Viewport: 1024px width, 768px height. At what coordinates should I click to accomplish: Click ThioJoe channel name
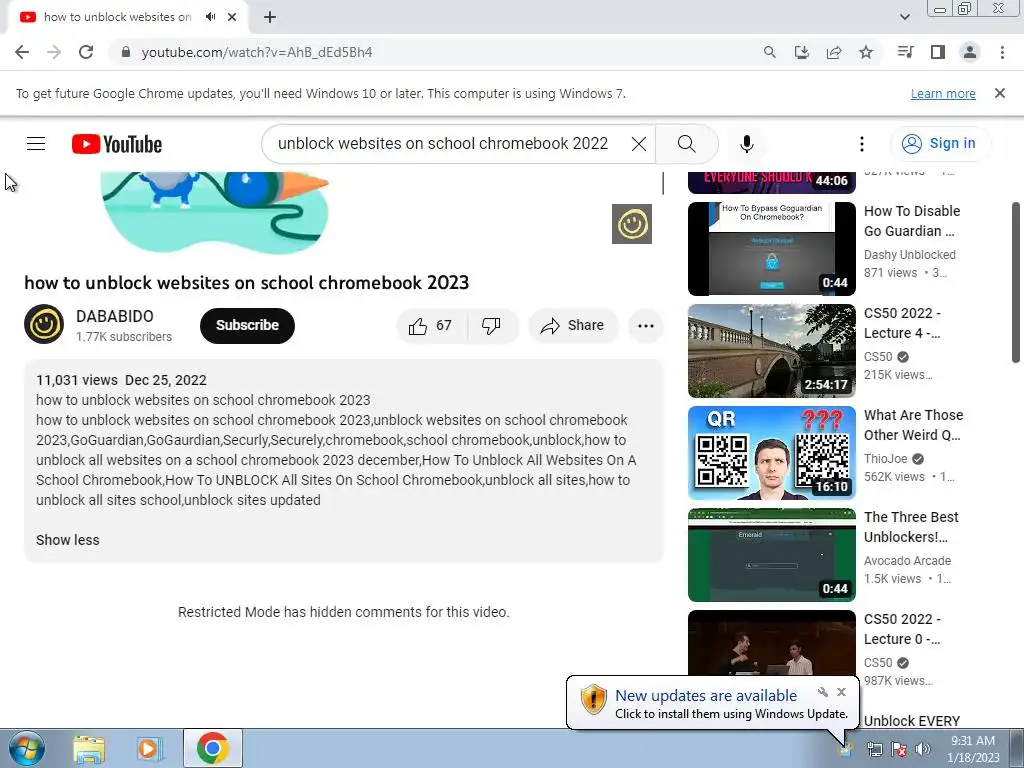886,458
